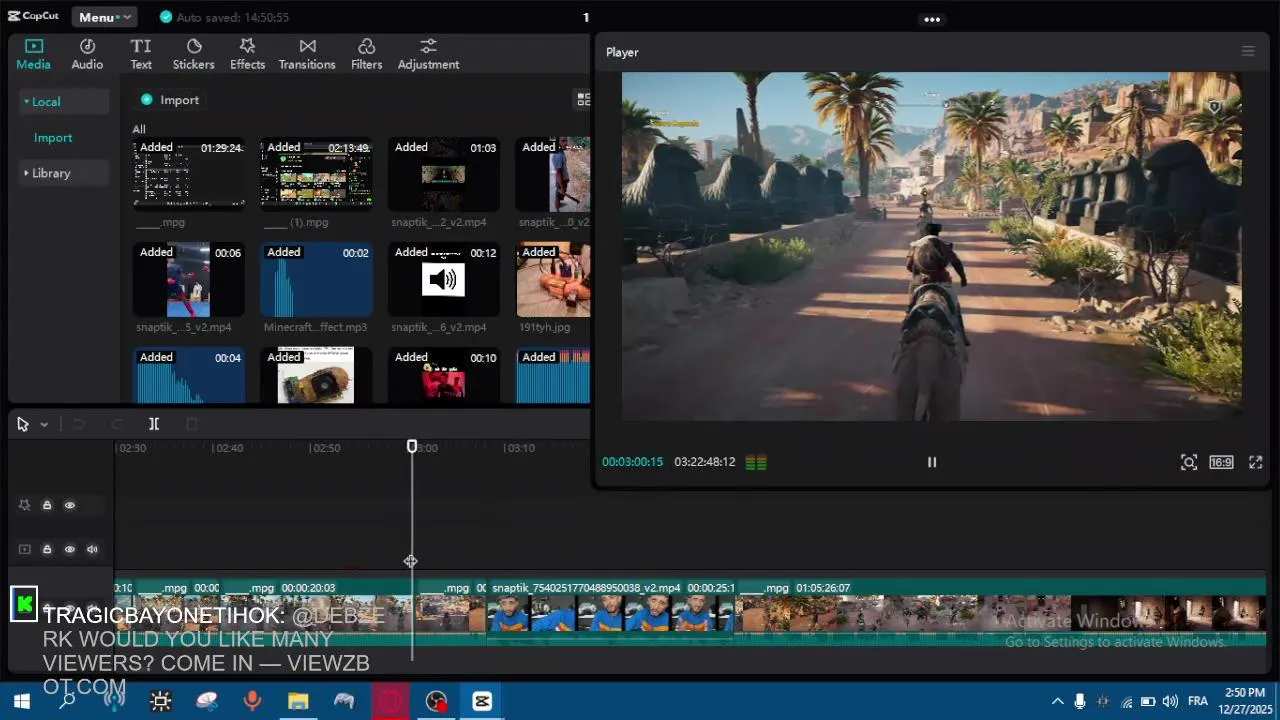Click the Undo icon in timeline toolbar
1280x720 pixels.
pos(78,424)
